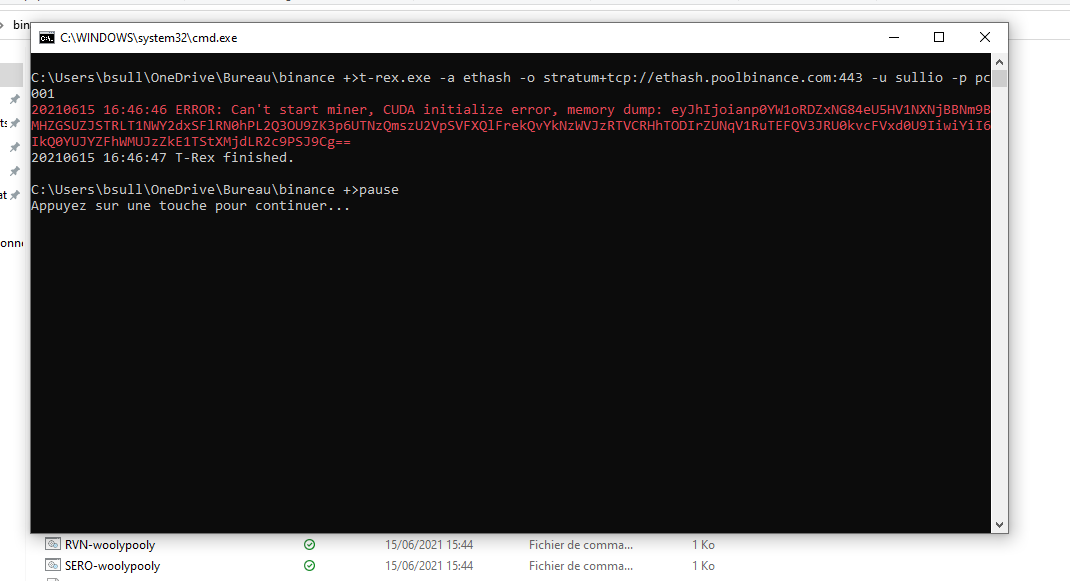Click the RVN-woolypooly batch file icon
The height and width of the screenshot is (581, 1070).
click(53, 545)
